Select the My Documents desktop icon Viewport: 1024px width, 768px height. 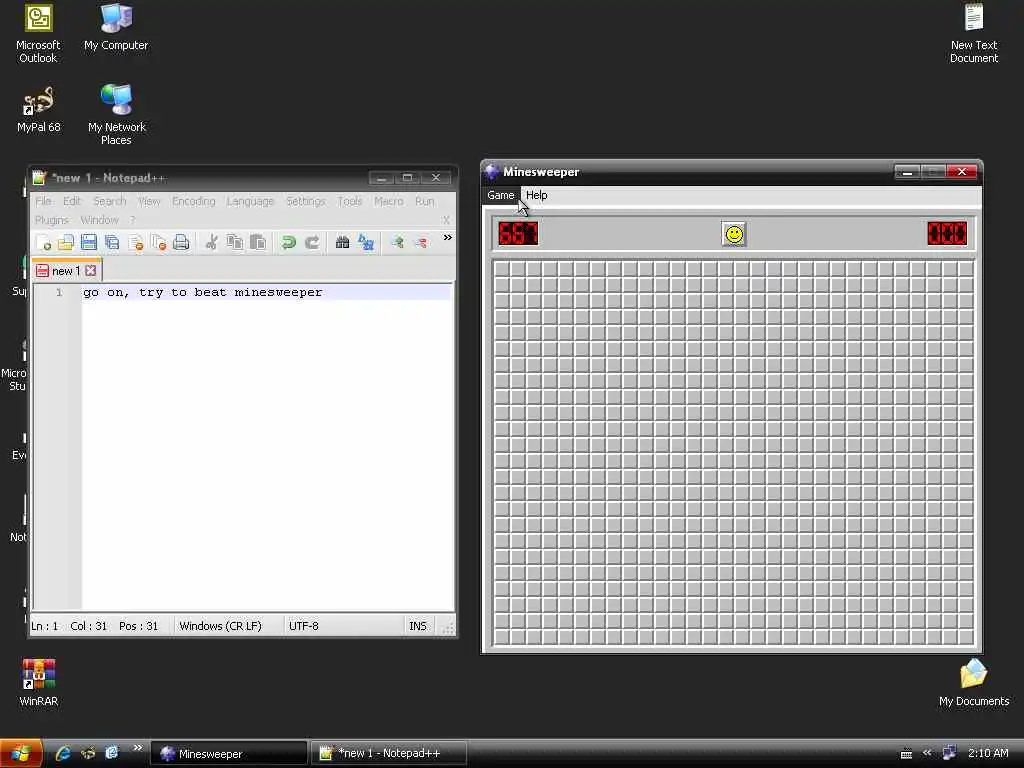coord(974,683)
